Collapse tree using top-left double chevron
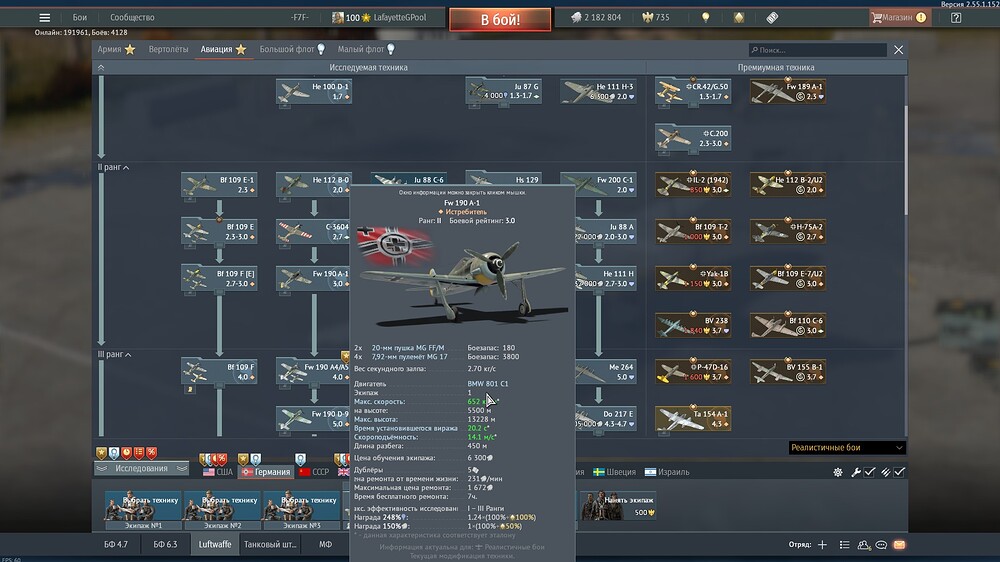1000x562 pixels. pos(101,67)
